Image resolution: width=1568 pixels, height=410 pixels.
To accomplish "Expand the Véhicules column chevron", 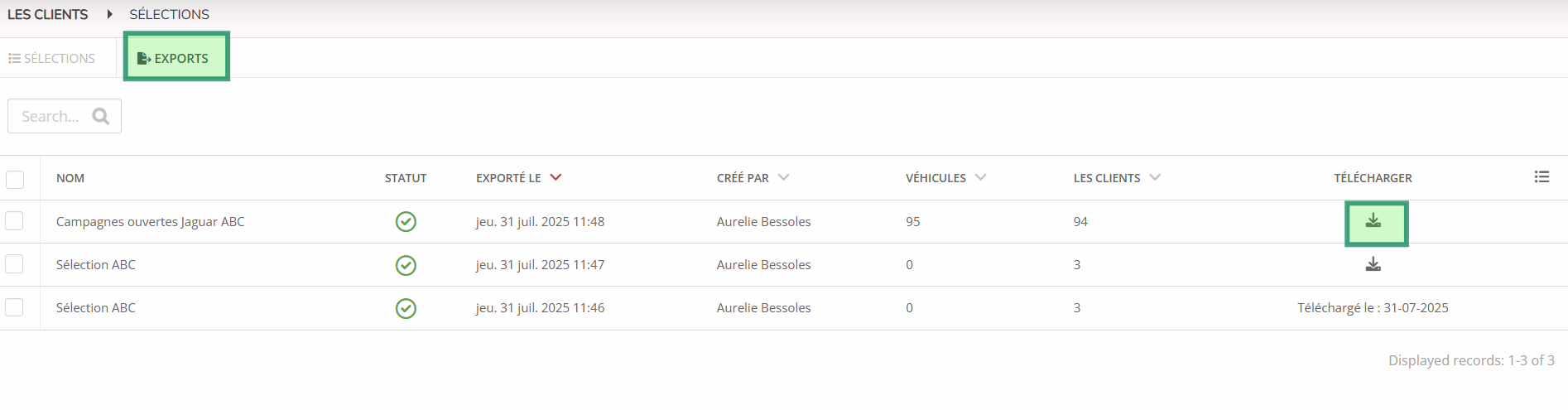I will [x=981, y=177].
